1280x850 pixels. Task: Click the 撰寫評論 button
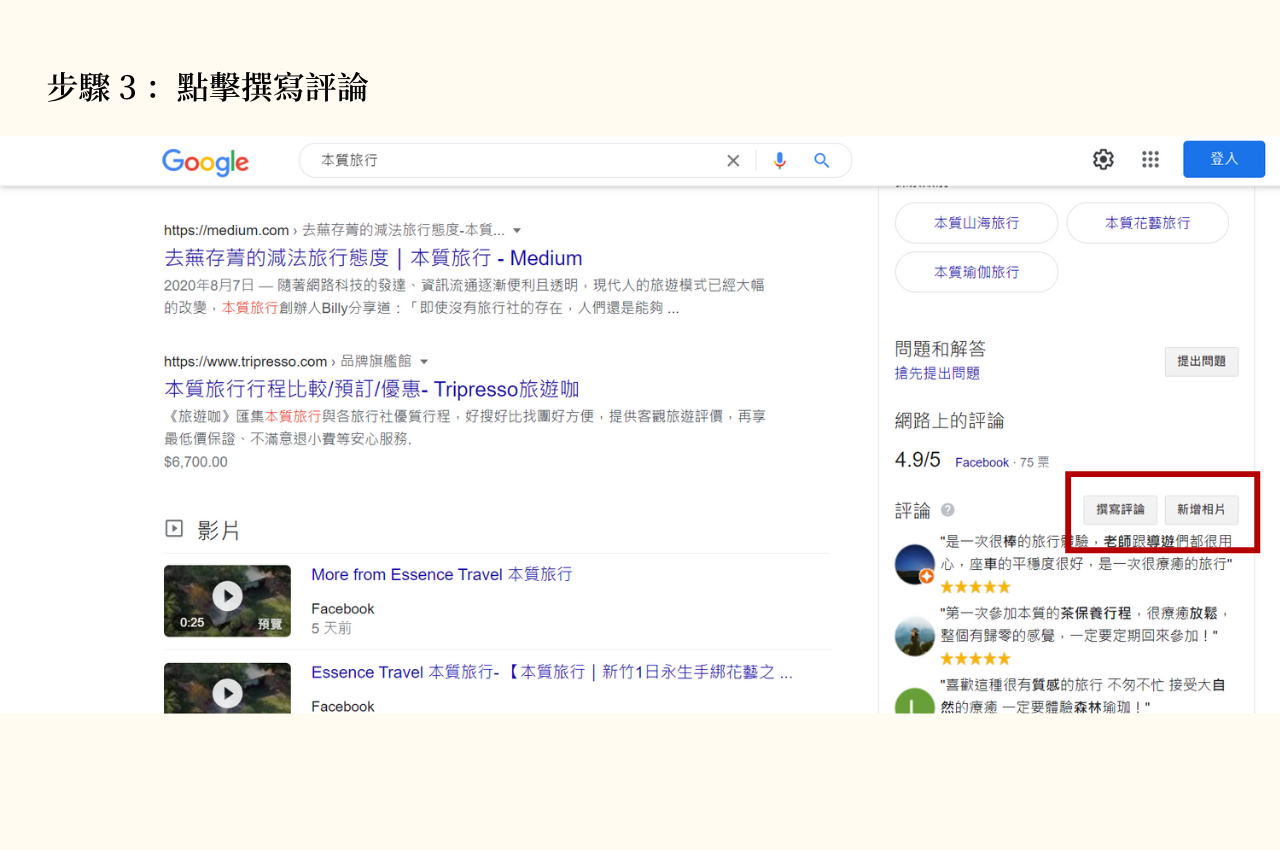pyautogui.click(x=1120, y=510)
